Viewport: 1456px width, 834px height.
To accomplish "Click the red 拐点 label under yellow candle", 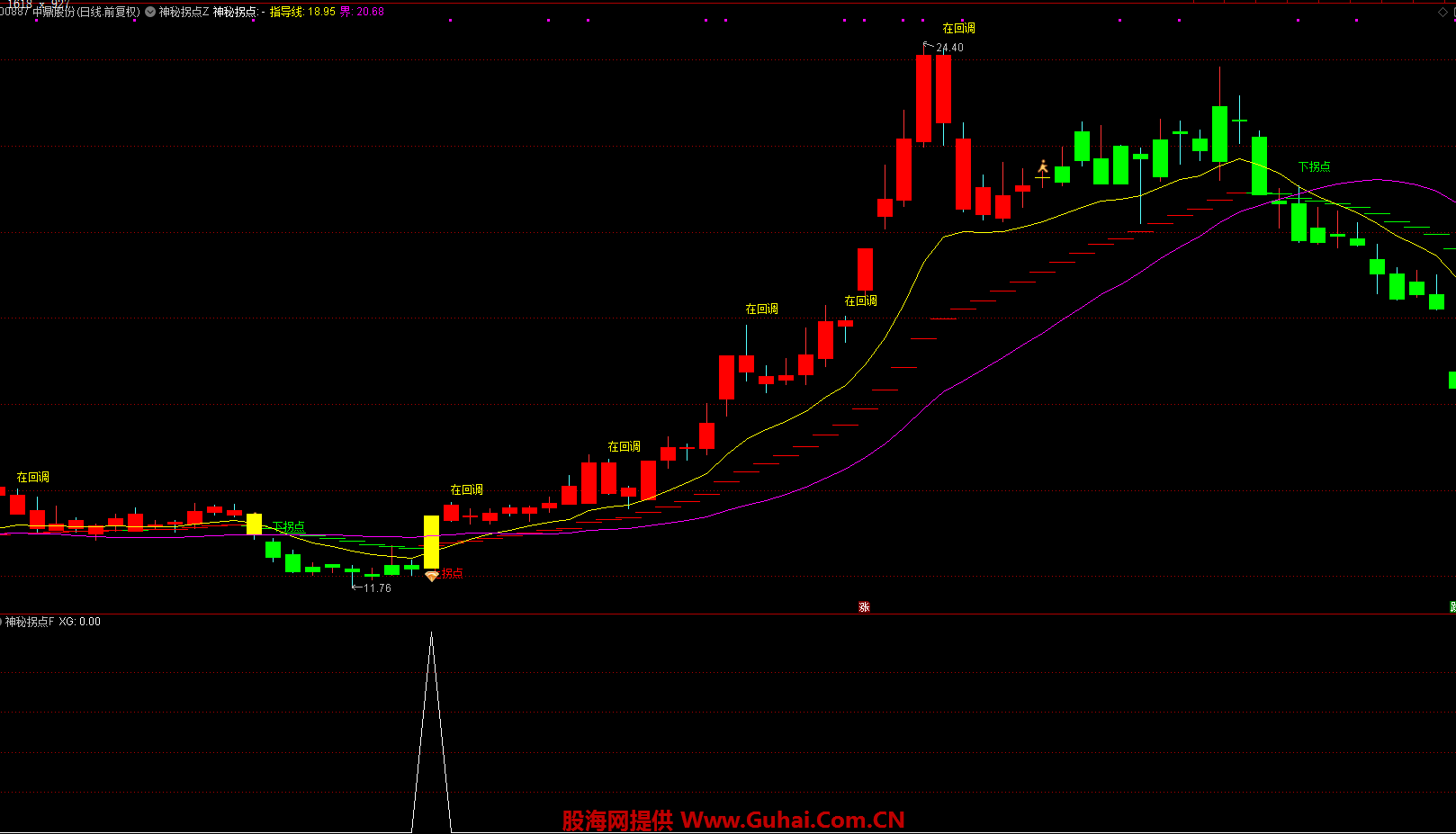I will (452, 573).
